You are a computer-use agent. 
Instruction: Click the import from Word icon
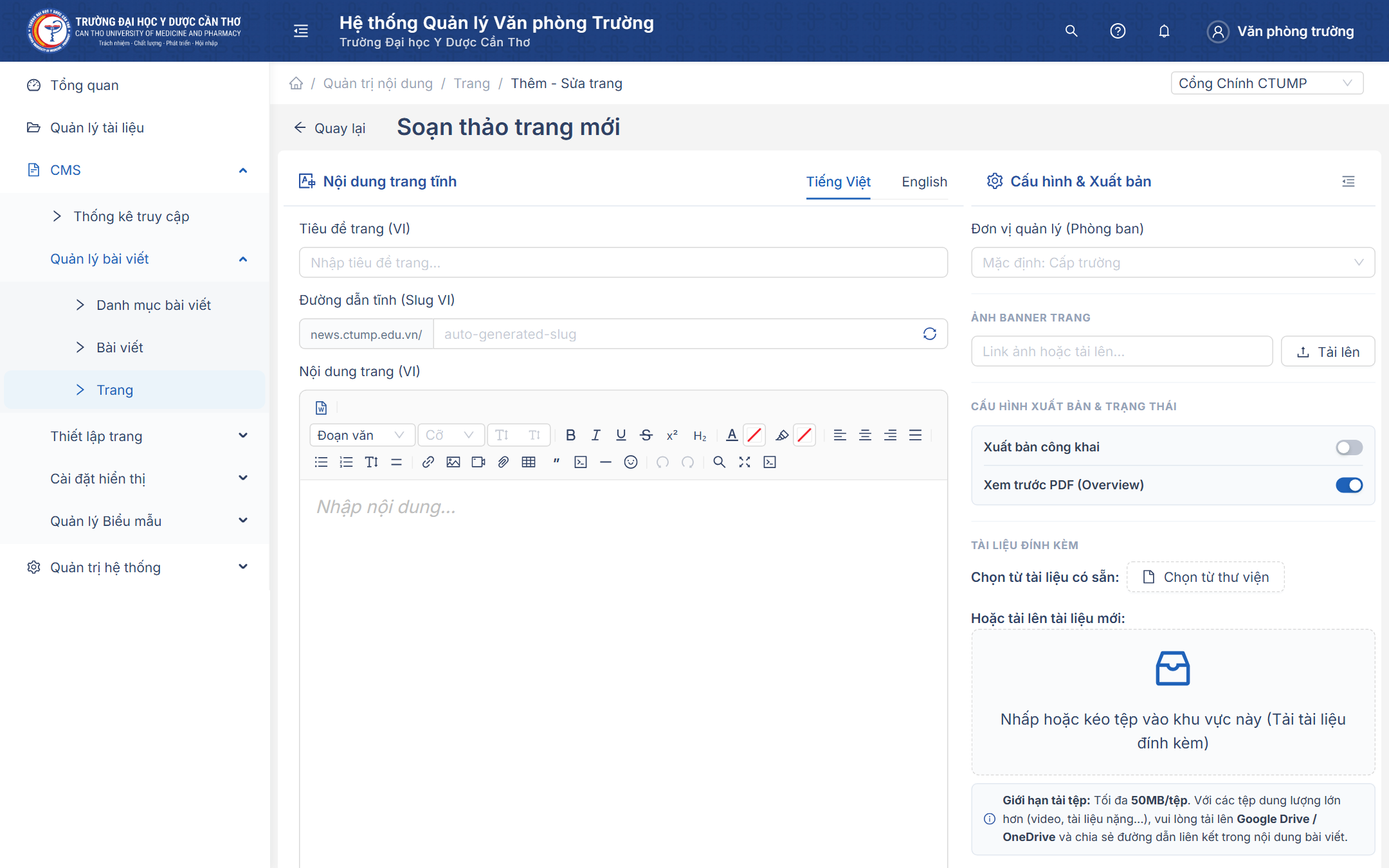point(321,408)
